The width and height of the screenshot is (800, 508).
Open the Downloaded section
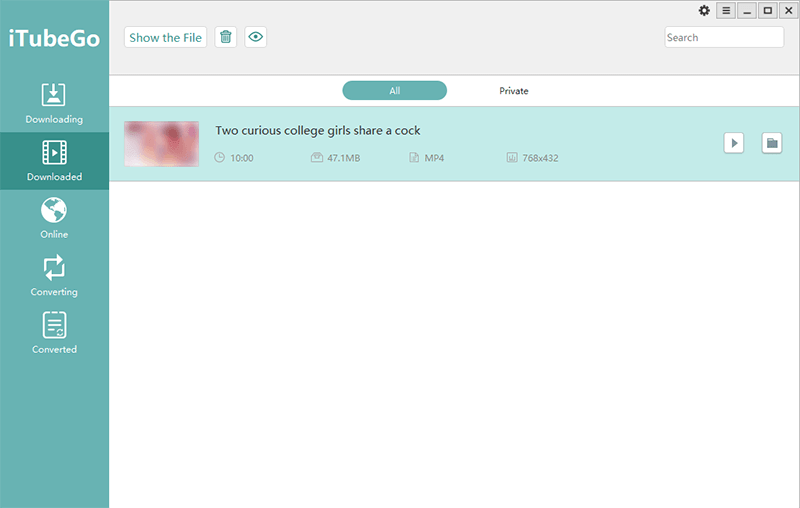click(54, 161)
